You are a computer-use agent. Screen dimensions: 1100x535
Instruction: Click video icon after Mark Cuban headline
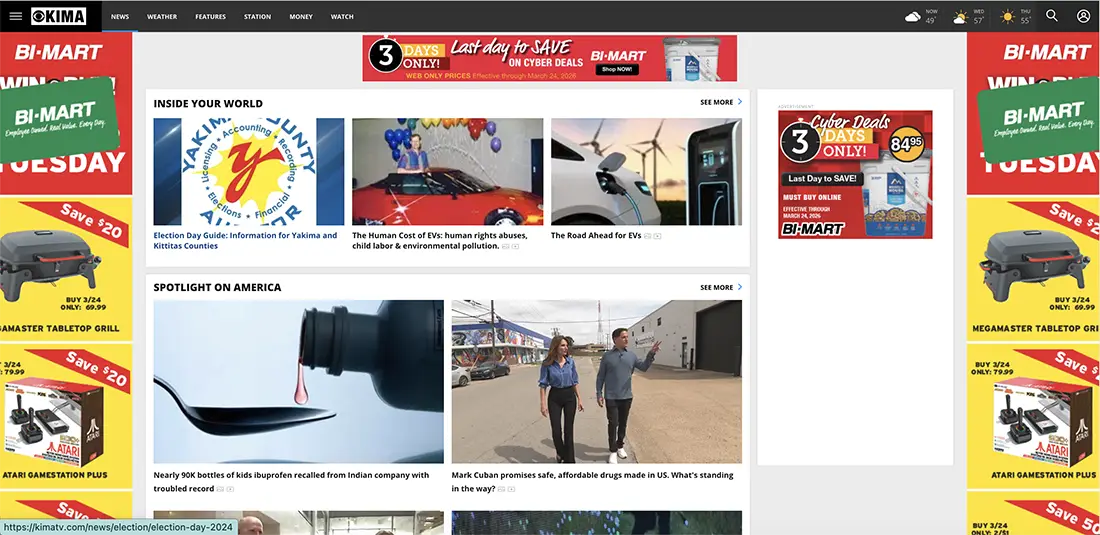(511, 489)
